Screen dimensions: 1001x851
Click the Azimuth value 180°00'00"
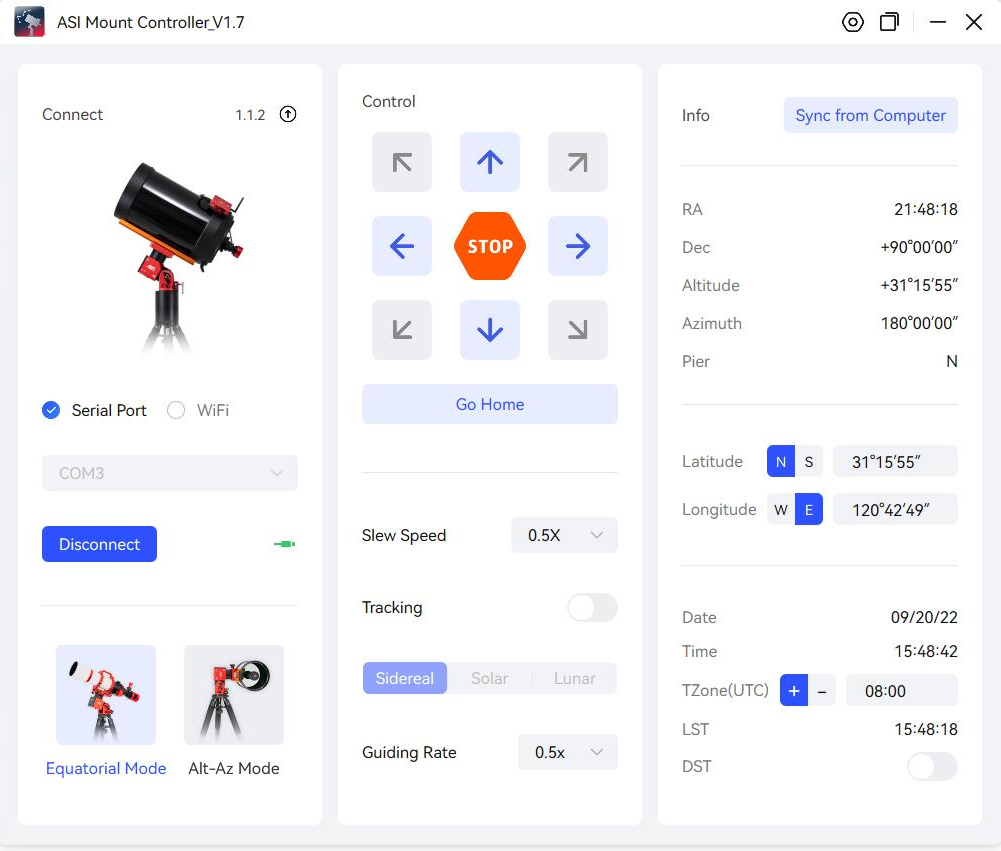(919, 323)
